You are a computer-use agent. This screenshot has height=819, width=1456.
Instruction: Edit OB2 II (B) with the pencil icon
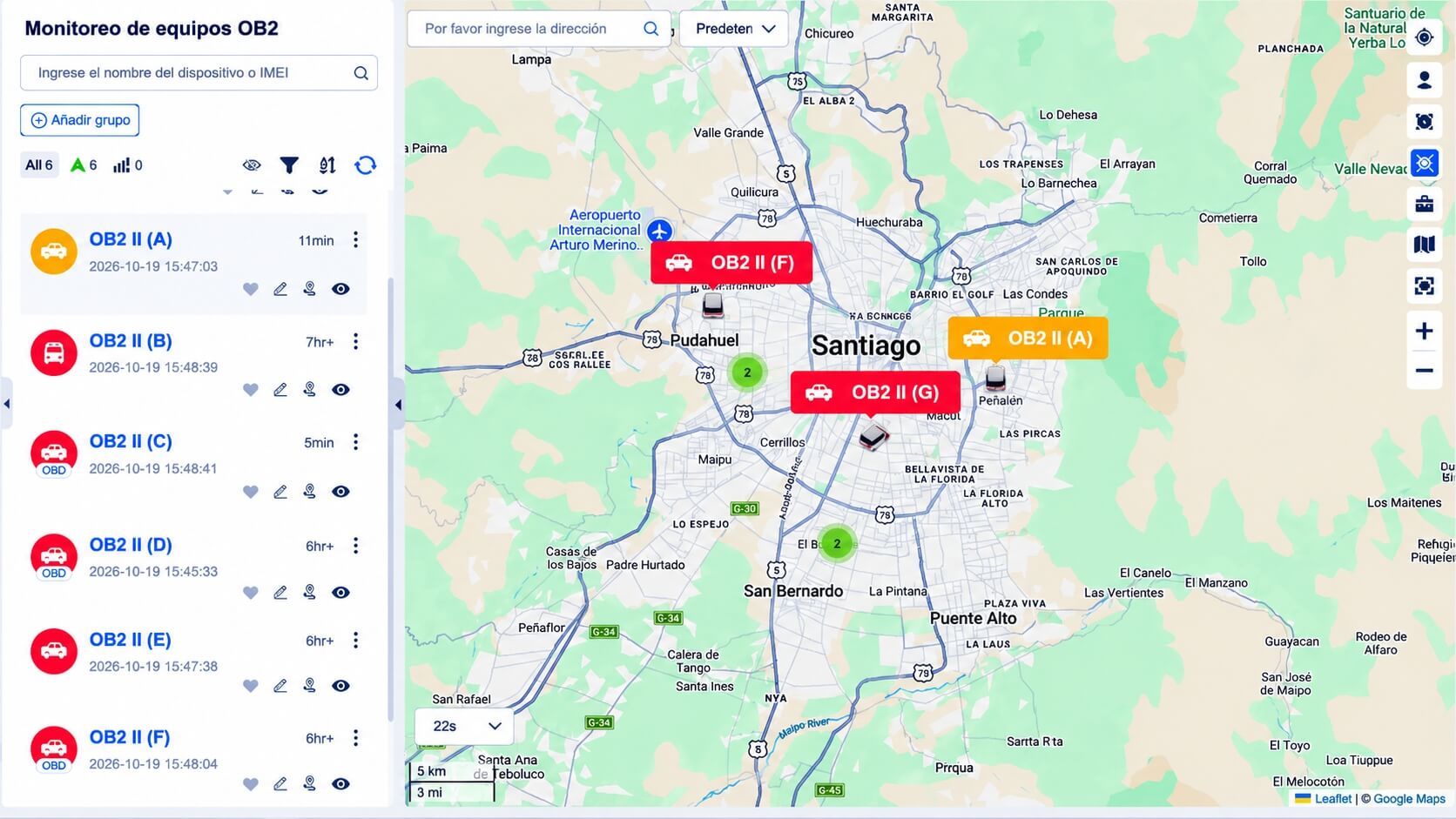[280, 390]
